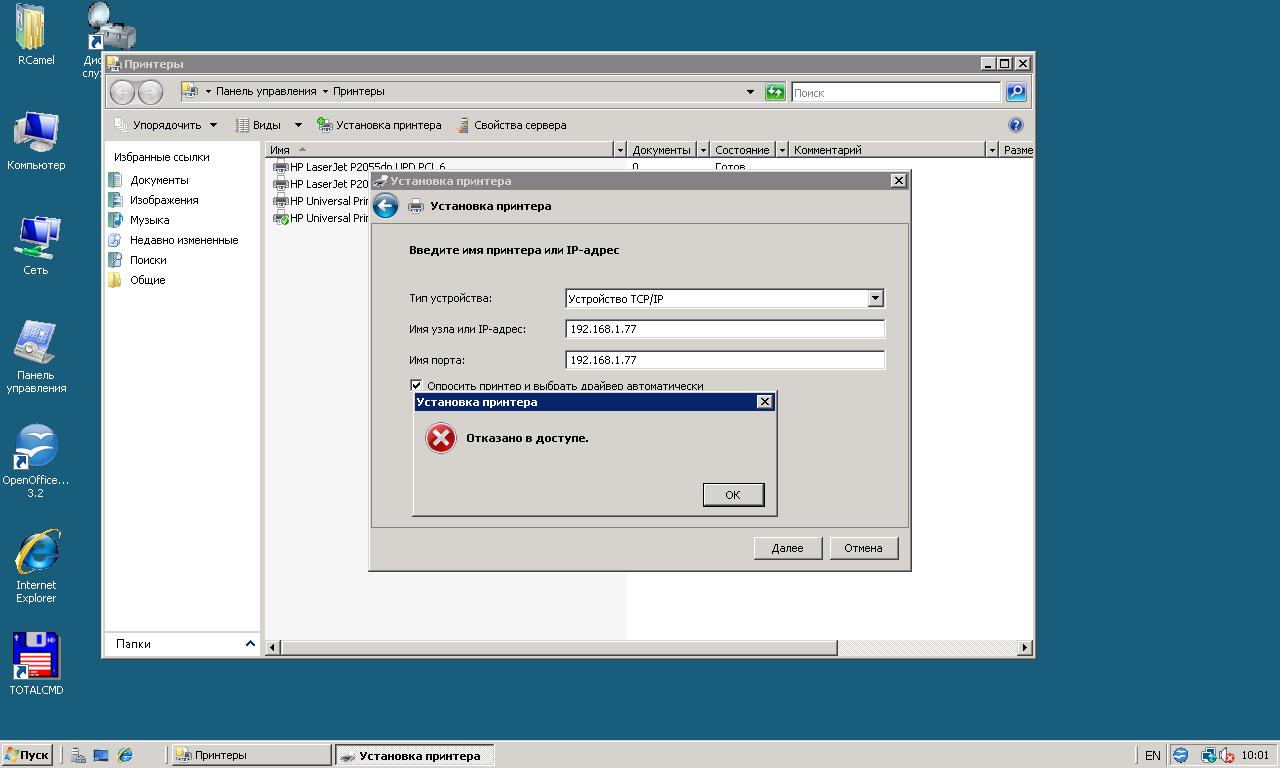Screen dimensions: 1280x768
Task: Click Свойства сервера in the toolbar
Action: click(511, 125)
